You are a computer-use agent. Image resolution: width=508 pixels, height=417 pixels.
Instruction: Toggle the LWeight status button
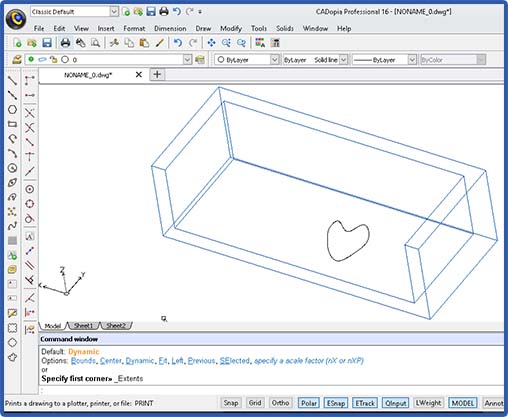[428, 403]
